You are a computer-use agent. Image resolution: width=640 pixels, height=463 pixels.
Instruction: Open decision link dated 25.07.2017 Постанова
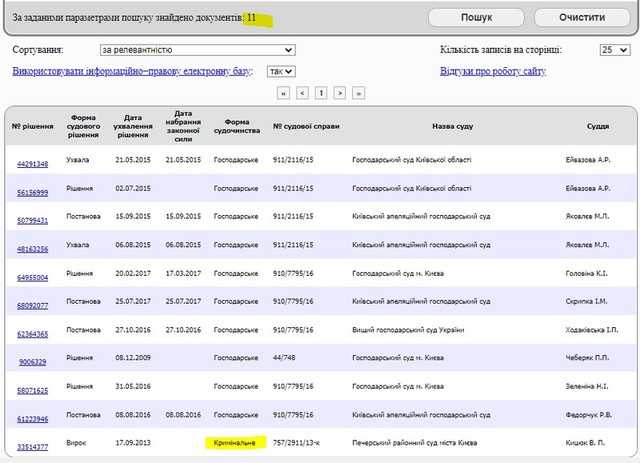coord(32,305)
